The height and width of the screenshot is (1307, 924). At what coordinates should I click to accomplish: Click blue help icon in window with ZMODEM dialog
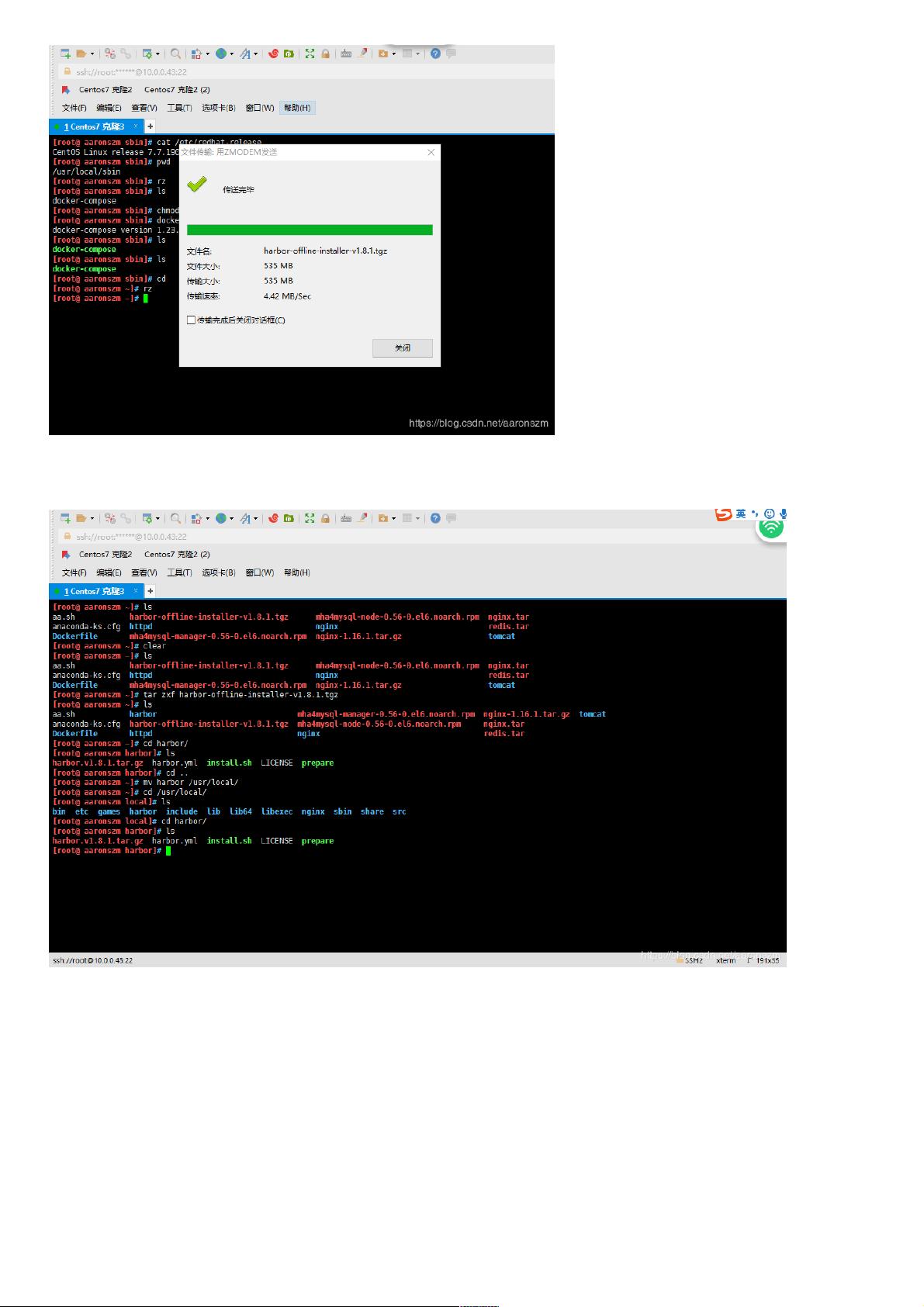(435, 54)
